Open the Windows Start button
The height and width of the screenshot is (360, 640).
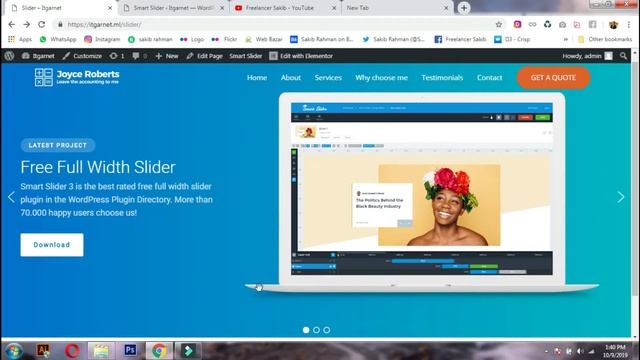(x=13, y=351)
